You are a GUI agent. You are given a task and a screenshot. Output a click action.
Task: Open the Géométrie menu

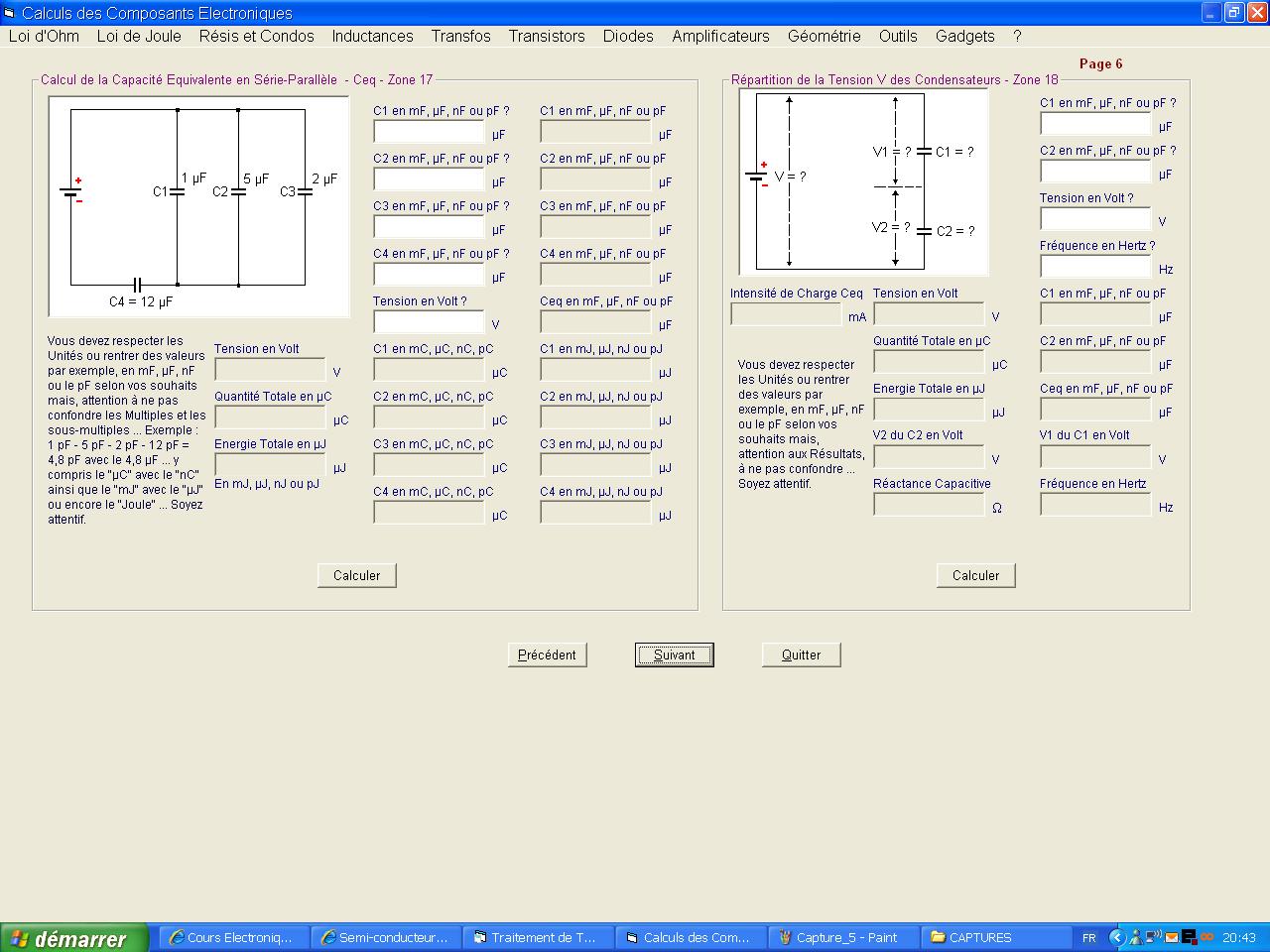(824, 36)
